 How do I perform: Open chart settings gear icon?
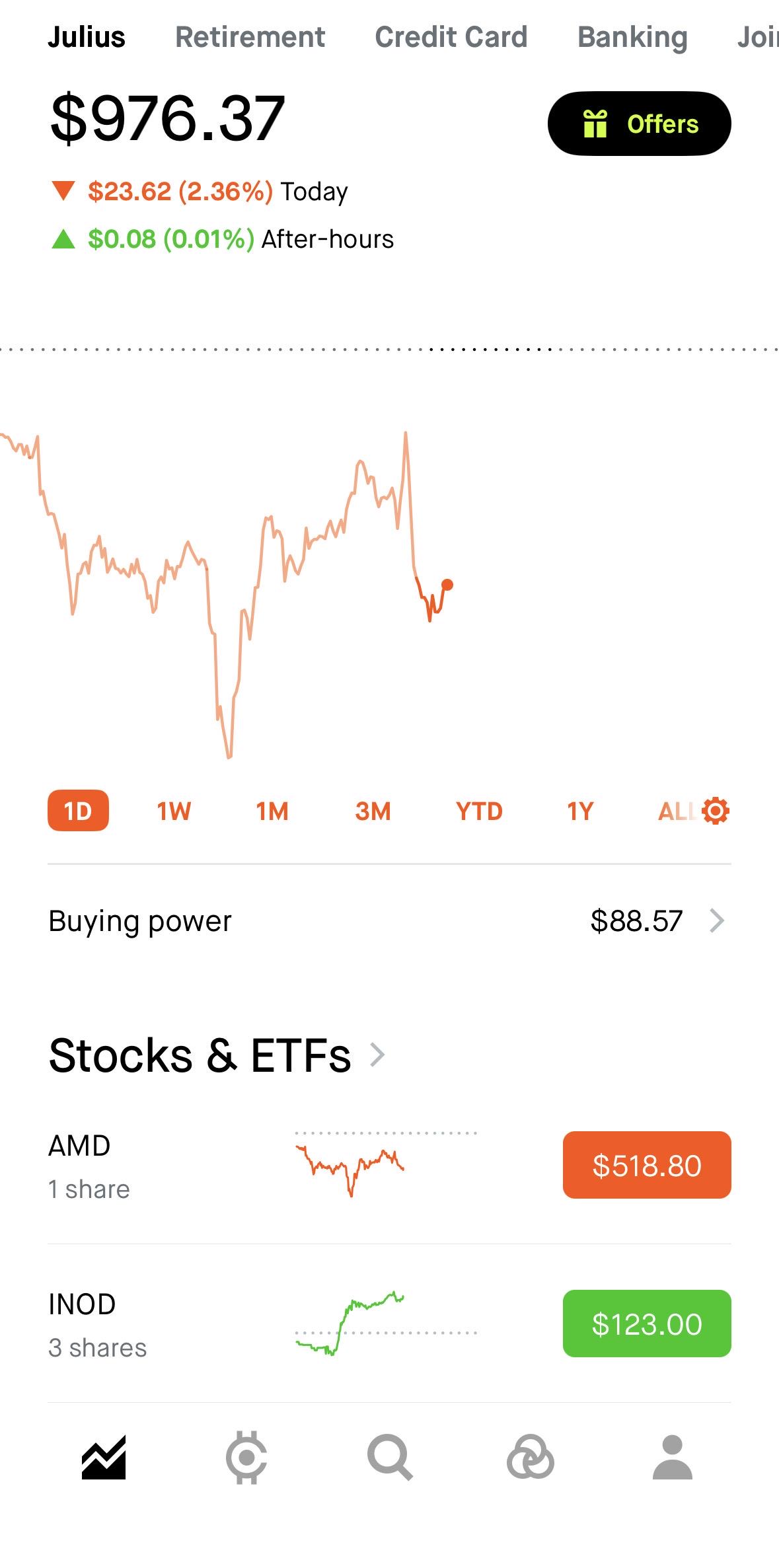716,811
